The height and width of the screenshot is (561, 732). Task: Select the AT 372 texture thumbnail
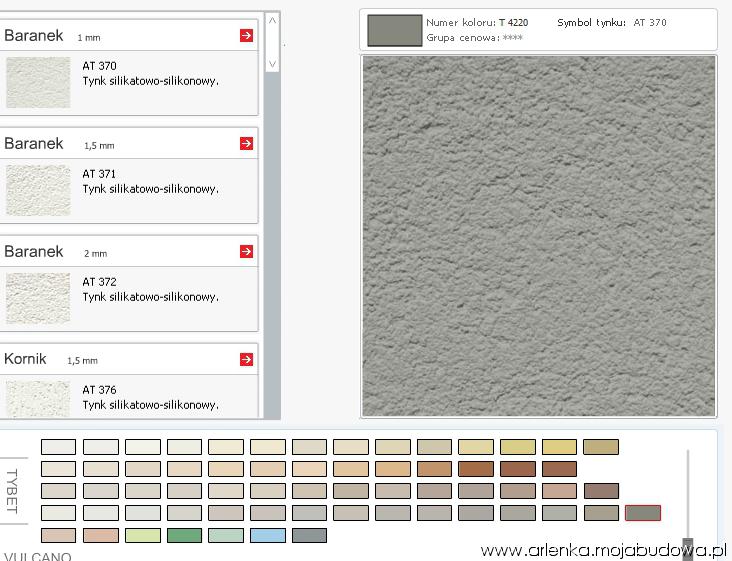point(38,297)
